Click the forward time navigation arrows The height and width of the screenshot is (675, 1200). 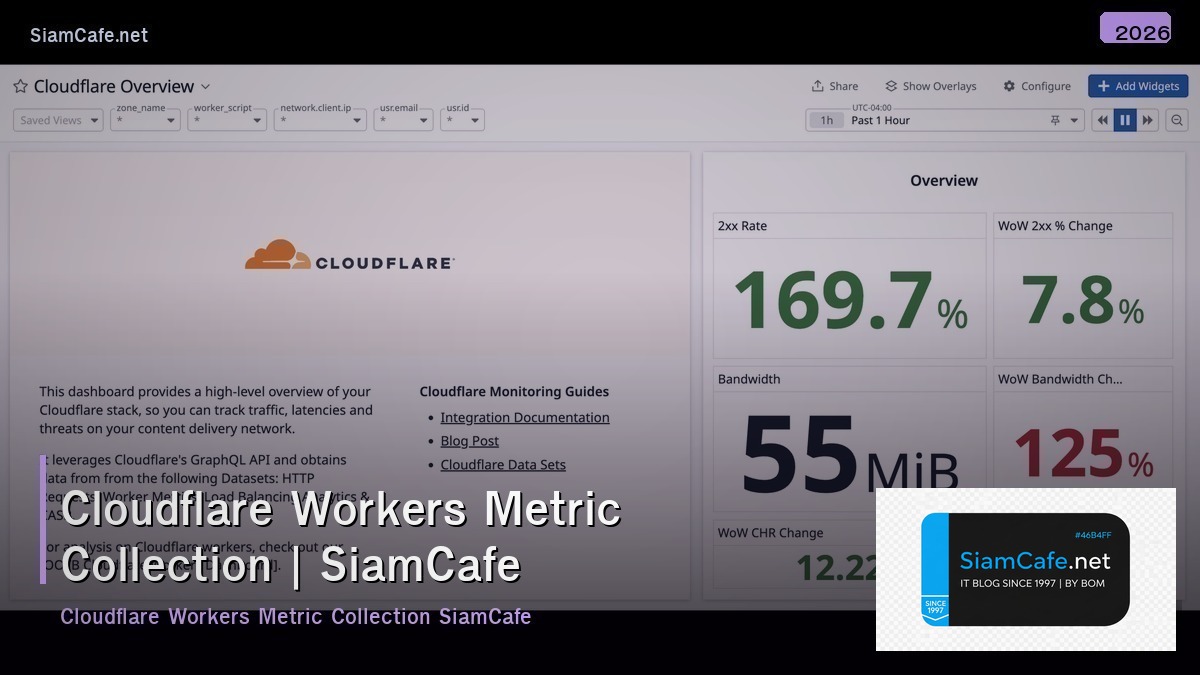(1148, 119)
